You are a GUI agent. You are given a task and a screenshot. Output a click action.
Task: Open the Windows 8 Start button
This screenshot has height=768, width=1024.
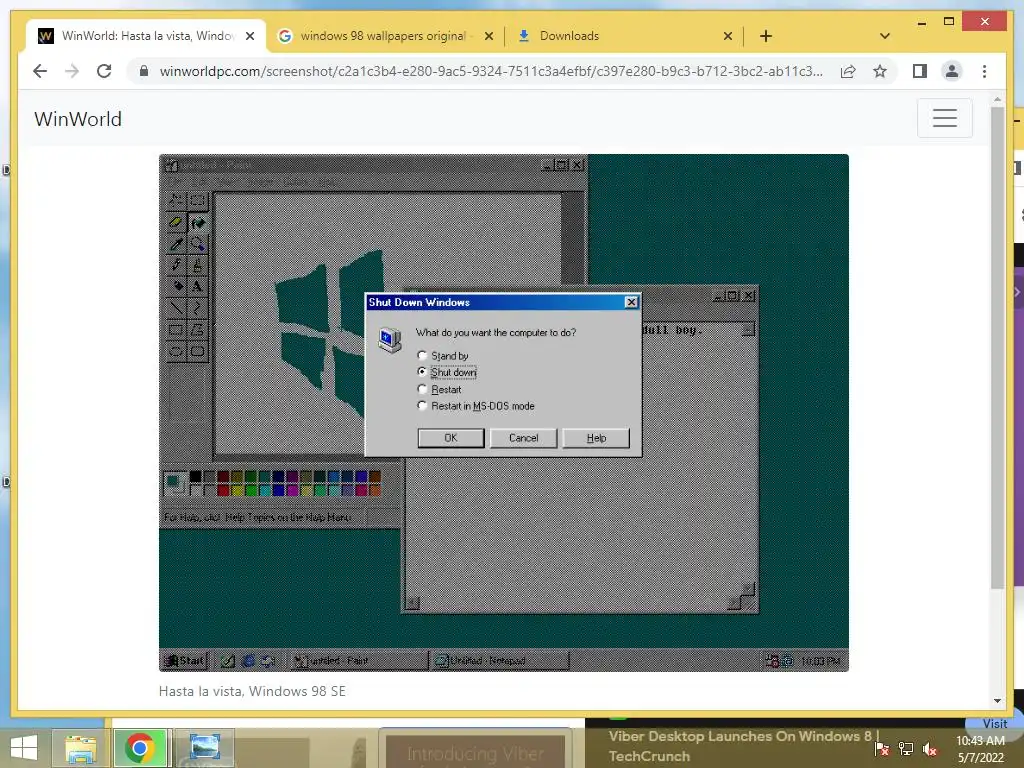click(24, 748)
